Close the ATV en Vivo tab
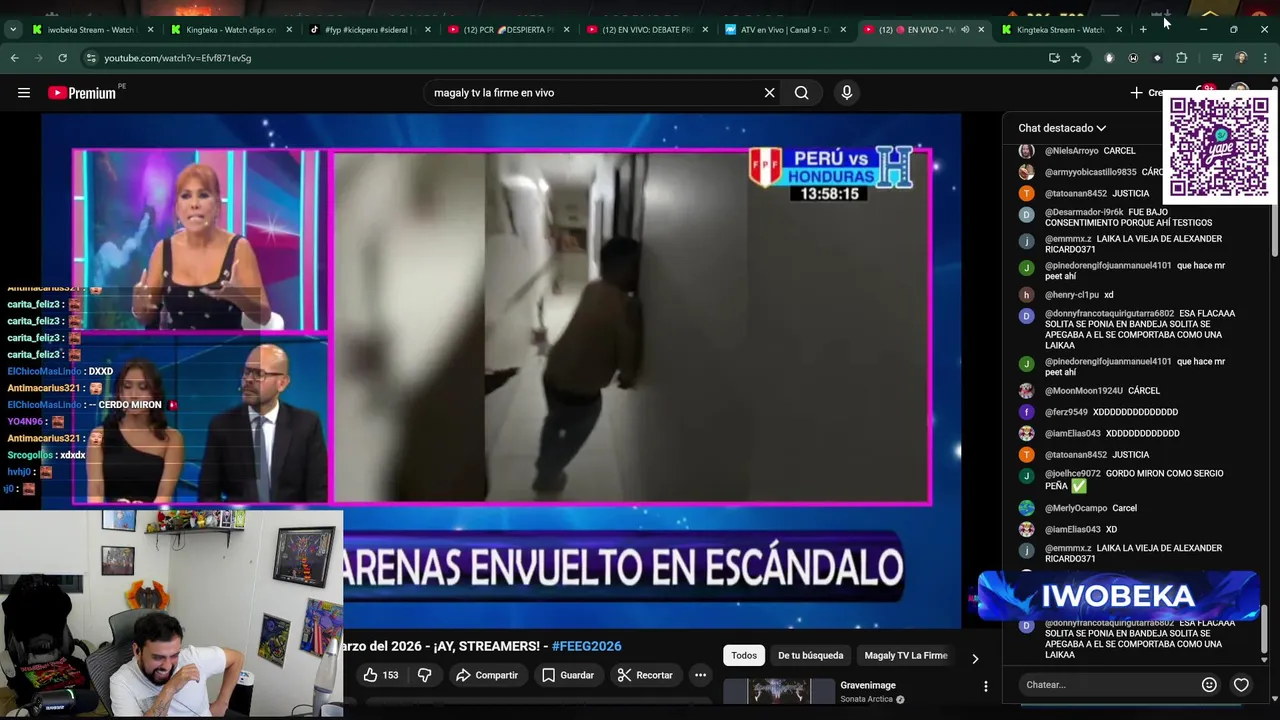Screen dimensions: 1280x720 click(x=842, y=30)
